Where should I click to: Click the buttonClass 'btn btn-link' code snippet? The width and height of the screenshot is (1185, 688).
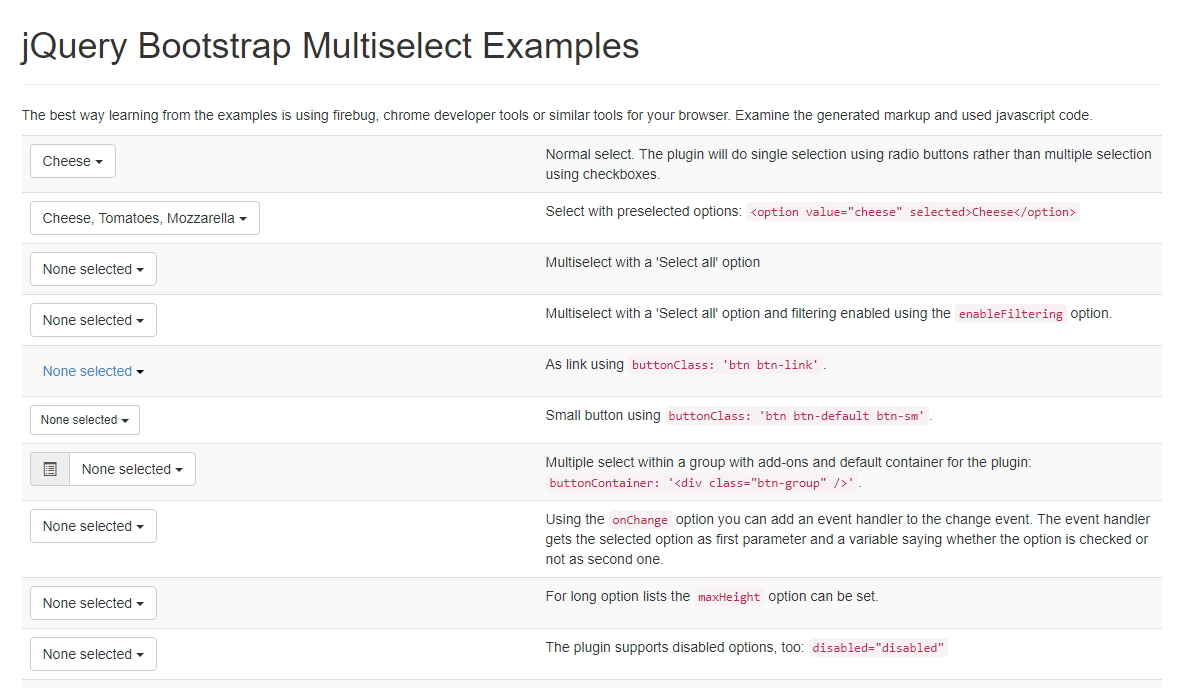point(725,365)
